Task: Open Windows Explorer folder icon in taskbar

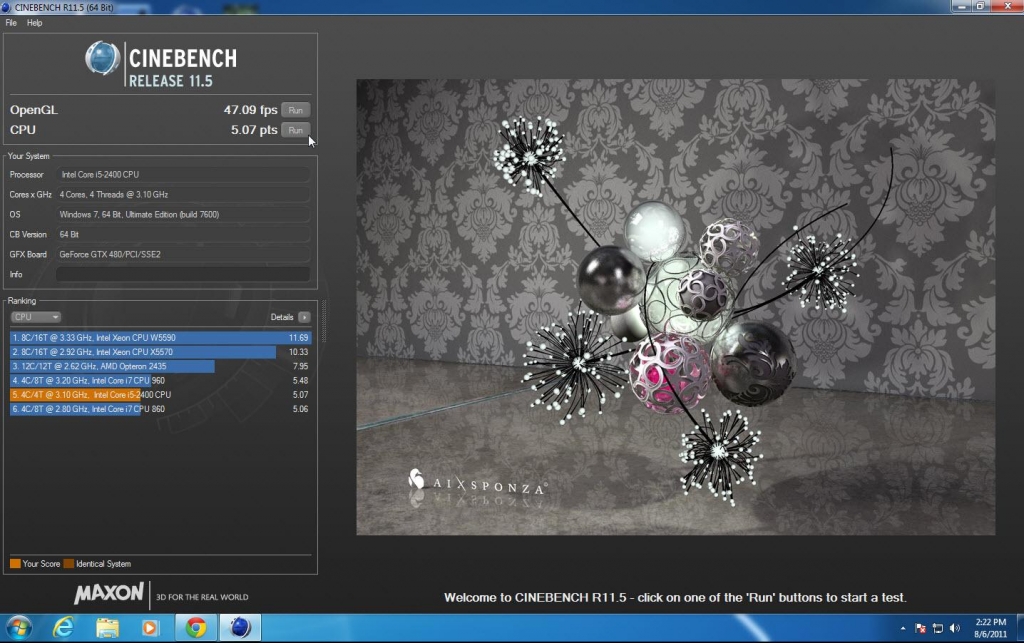Action: coord(107,628)
